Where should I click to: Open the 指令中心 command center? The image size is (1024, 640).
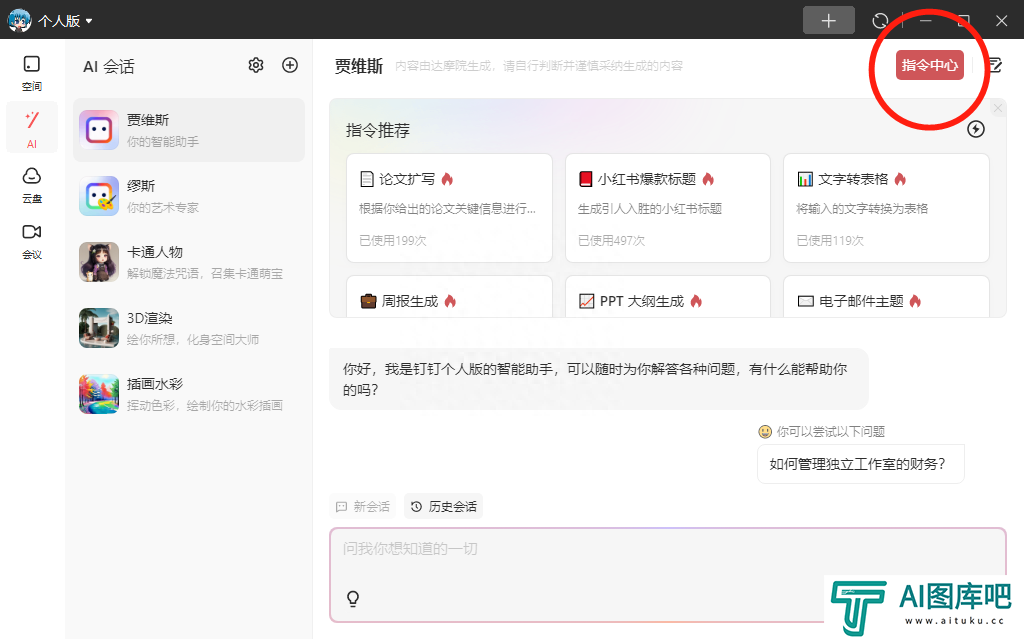pyautogui.click(x=929, y=65)
